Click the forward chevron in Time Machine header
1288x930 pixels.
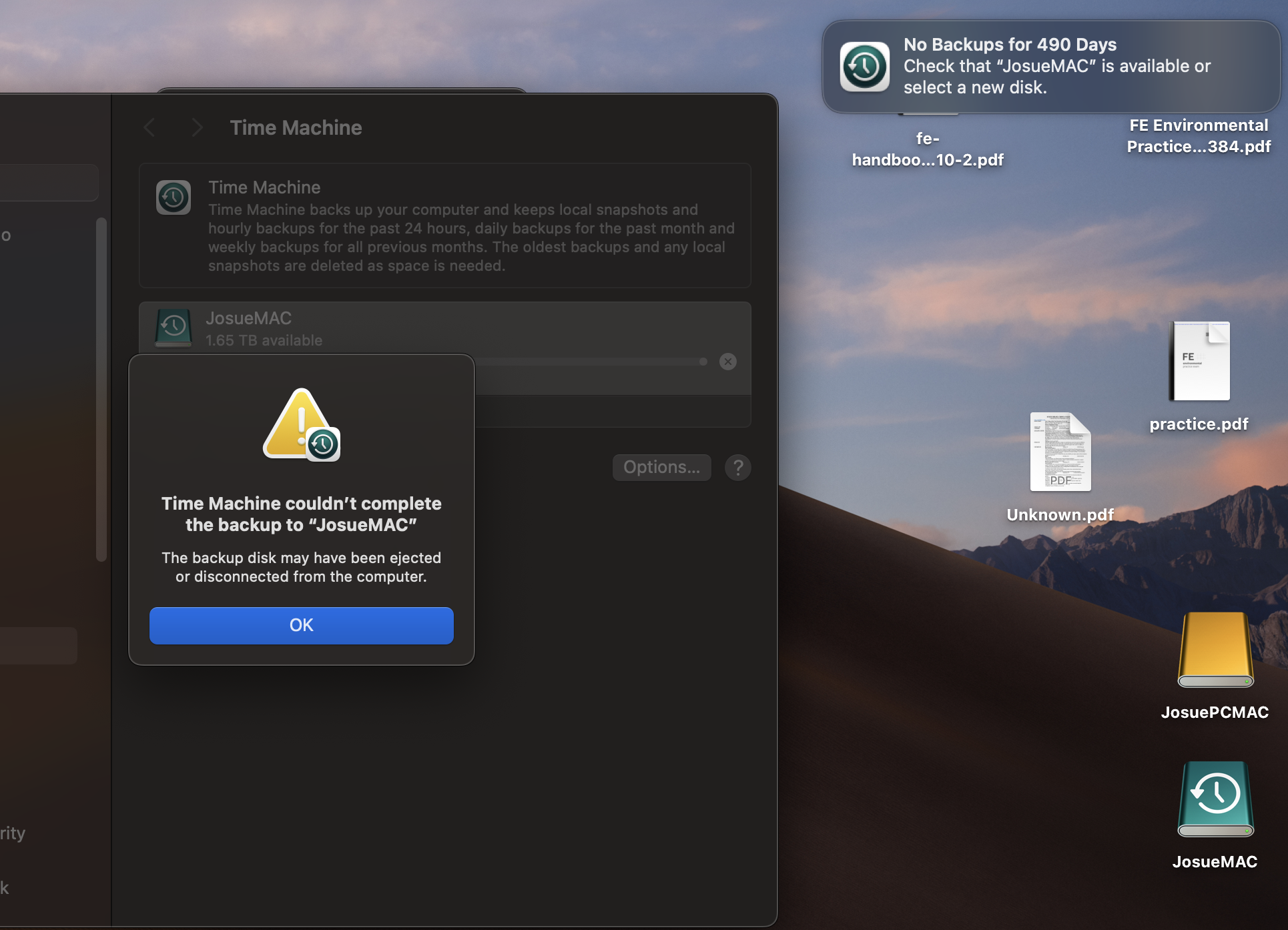click(196, 127)
